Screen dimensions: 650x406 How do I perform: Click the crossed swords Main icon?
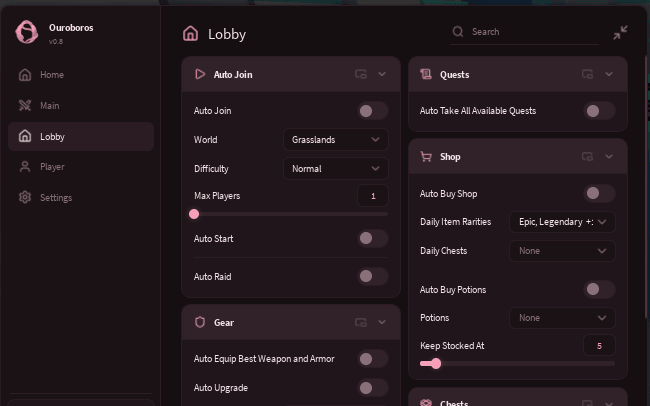click(25, 105)
